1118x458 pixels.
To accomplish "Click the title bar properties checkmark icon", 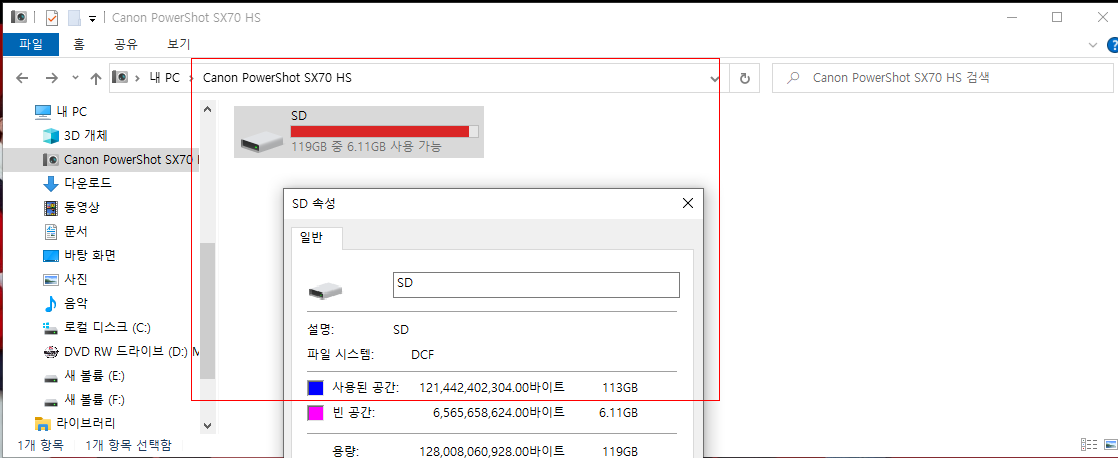I will pos(52,17).
